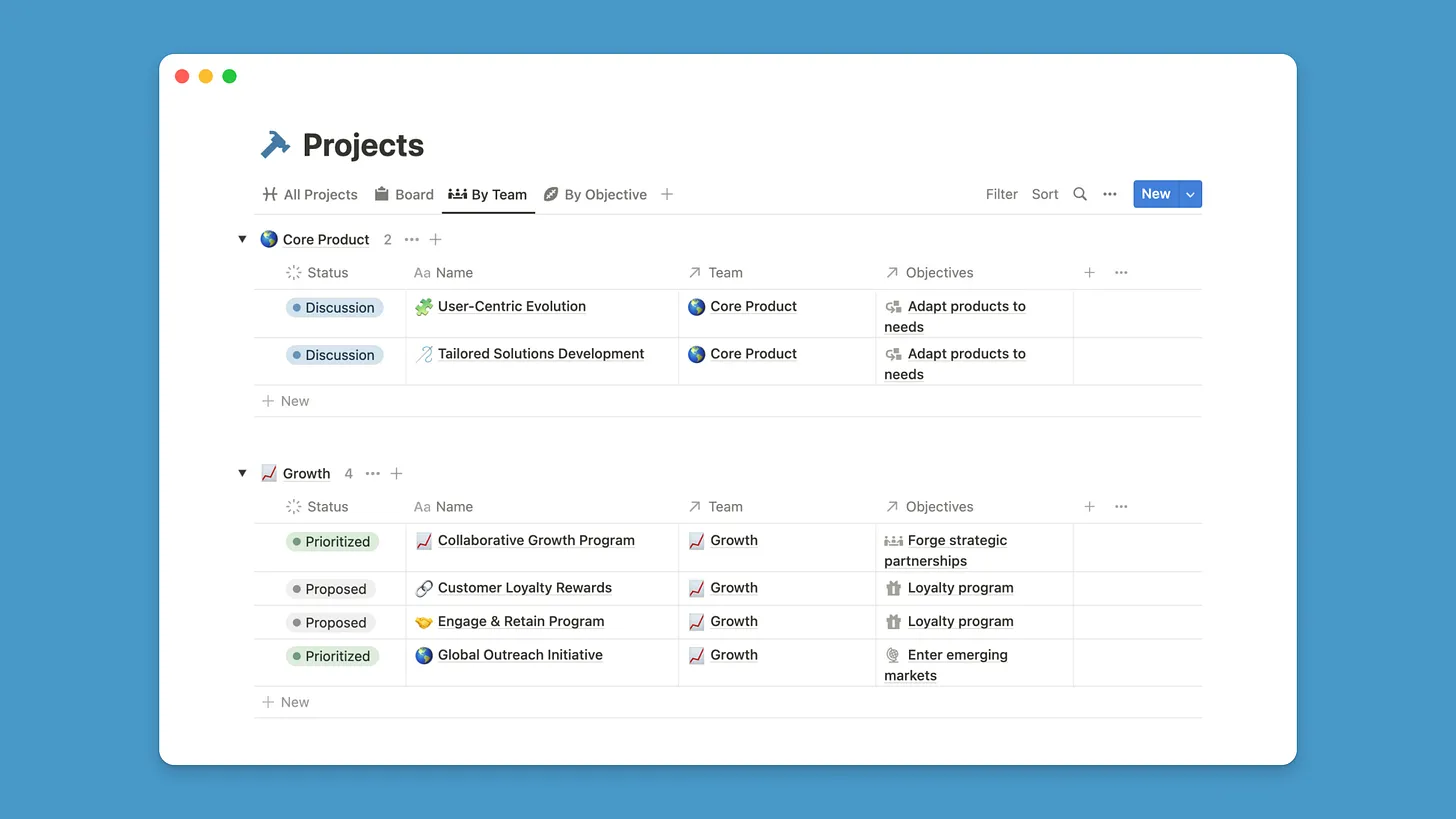This screenshot has width=1456, height=819.
Task: Open the Enter emerging markets objective
Action: point(946,665)
